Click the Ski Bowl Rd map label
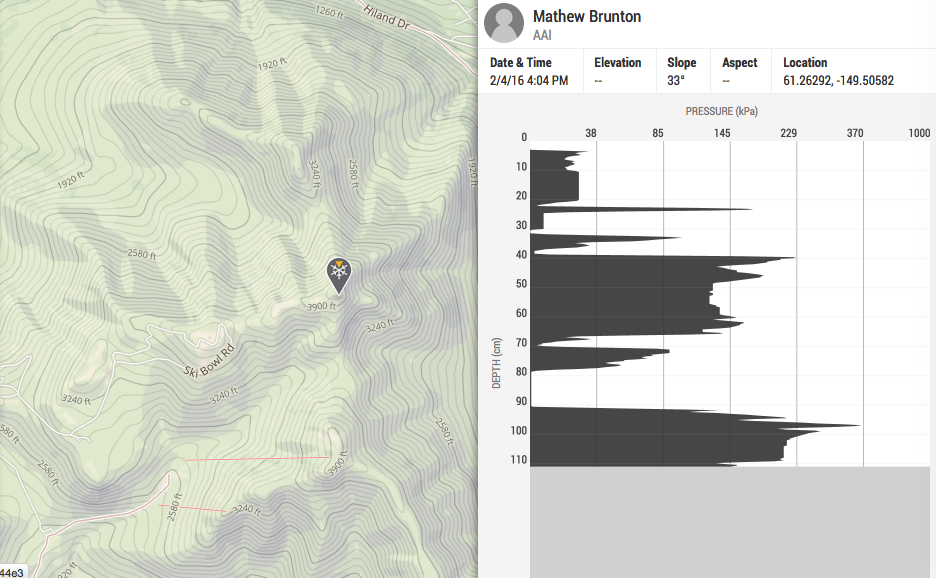 (209, 361)
